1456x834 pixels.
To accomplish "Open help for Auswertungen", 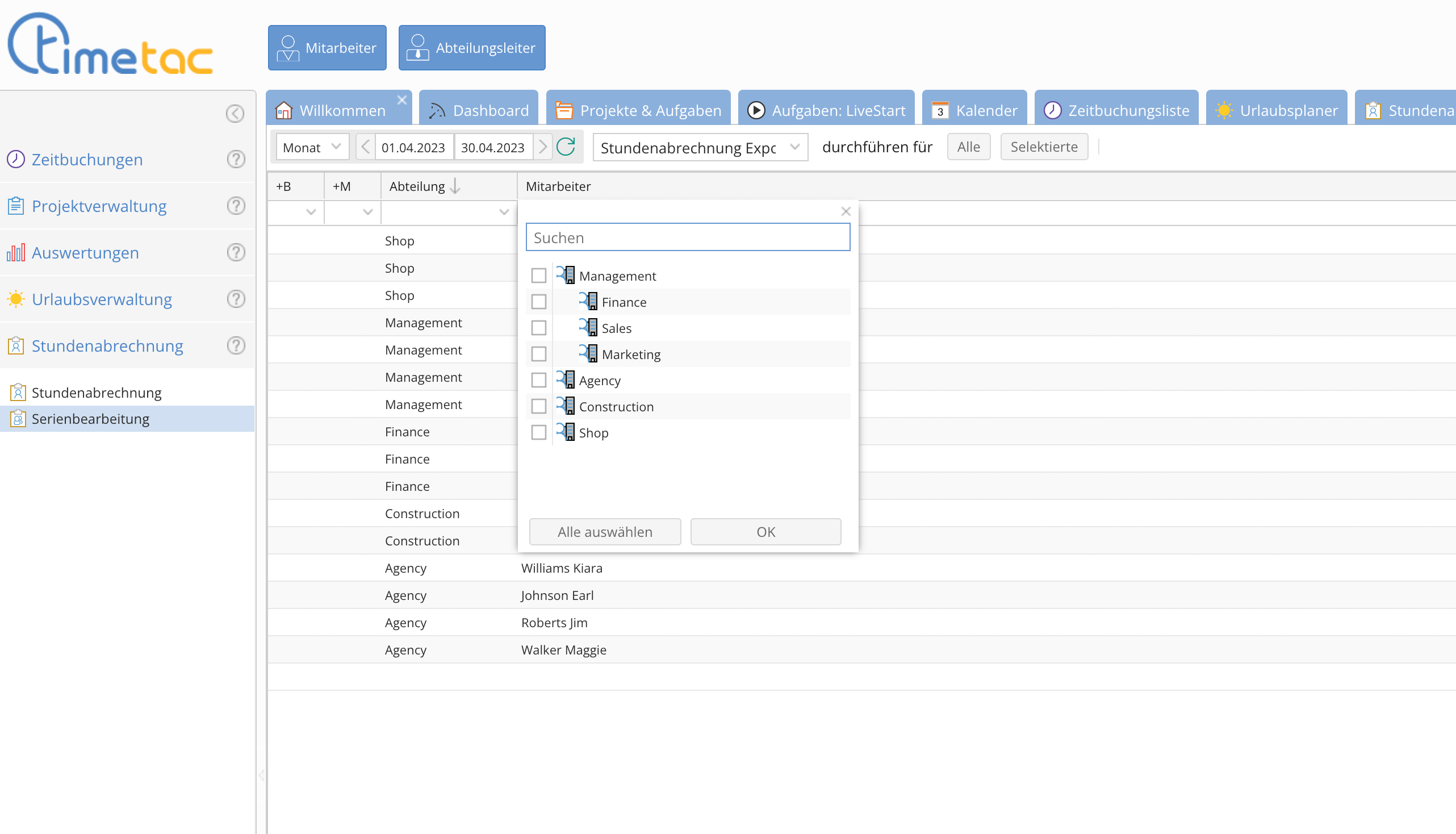I will click(x=236, y=252).
